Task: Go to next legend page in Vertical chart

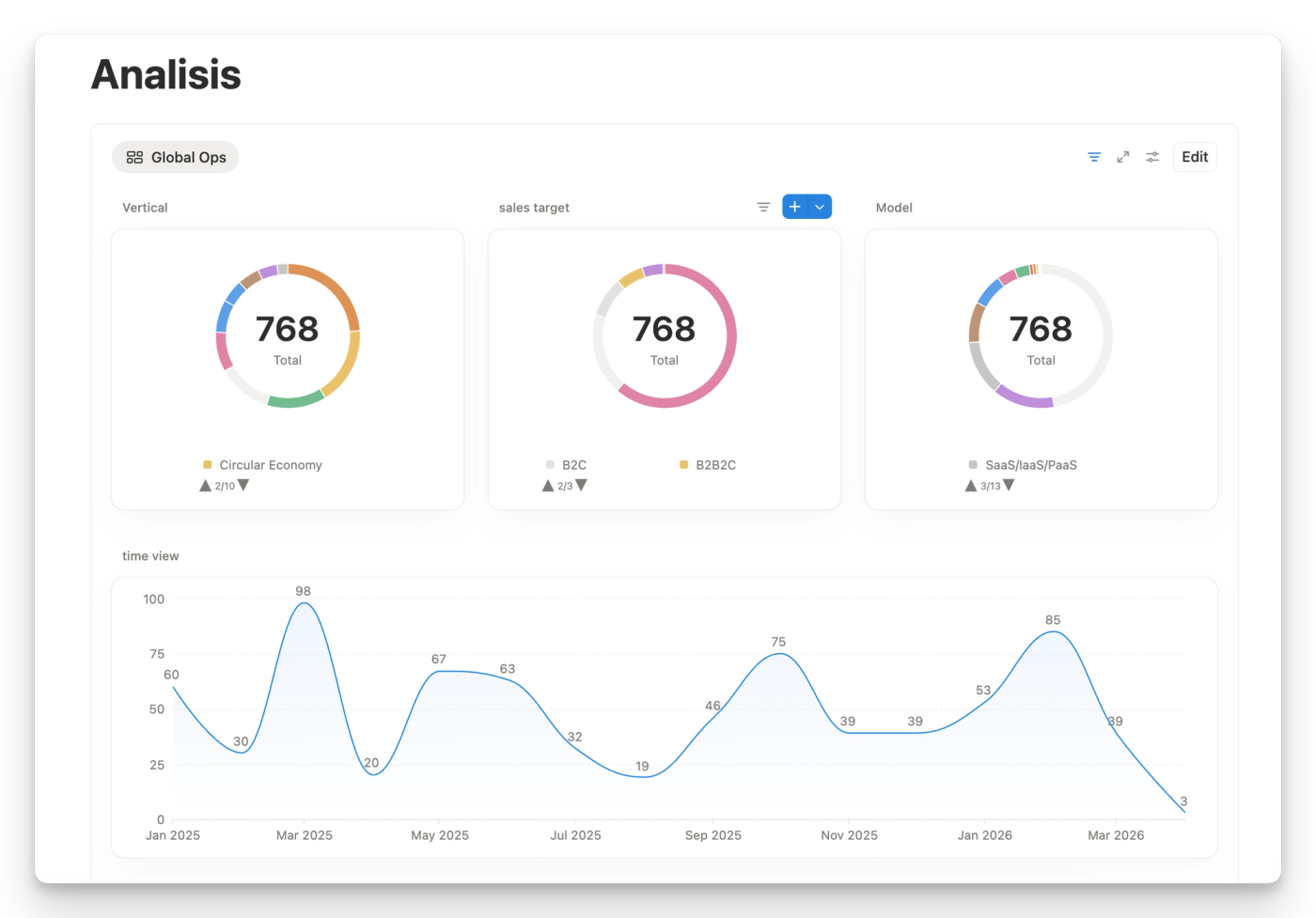Action: 243,486
